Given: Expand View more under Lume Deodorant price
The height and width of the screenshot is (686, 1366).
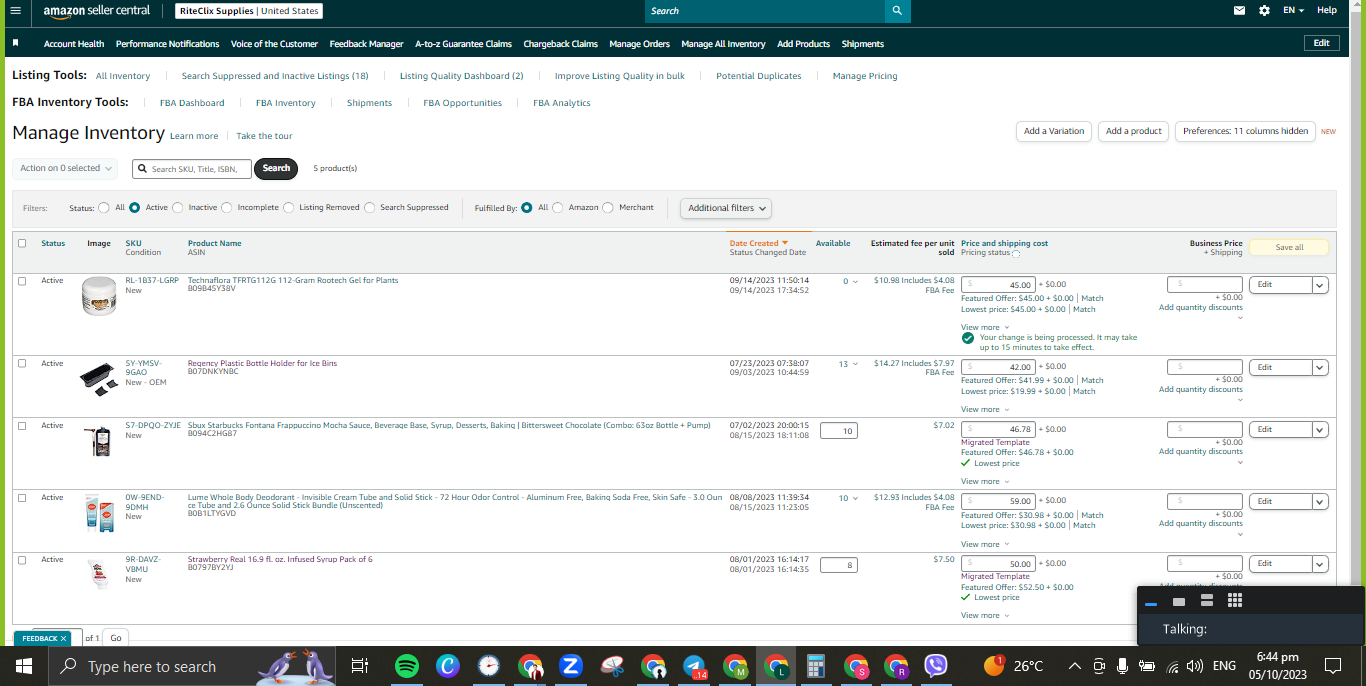Looking at the screenshot, I should coord(985,544).
